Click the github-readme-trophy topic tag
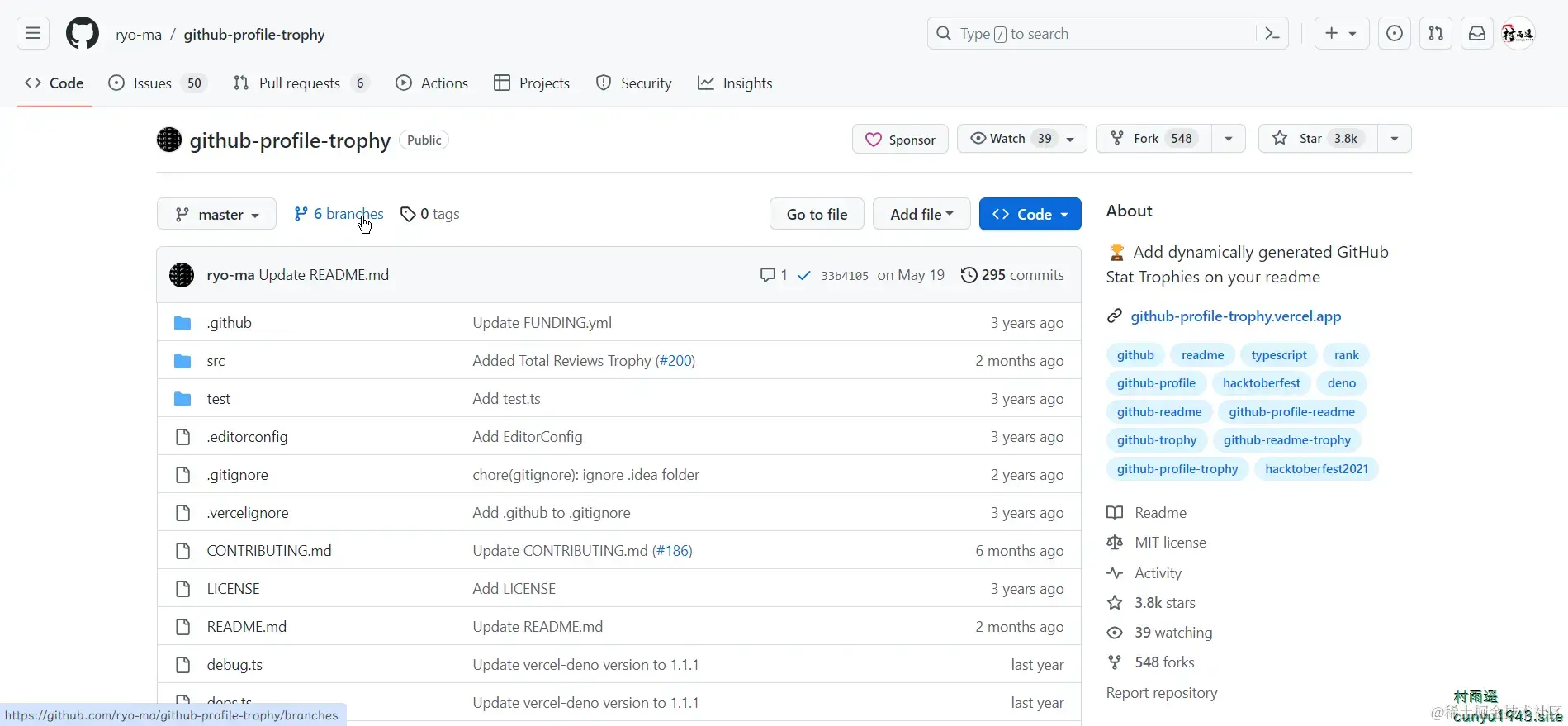 (x=1287, y=440)
